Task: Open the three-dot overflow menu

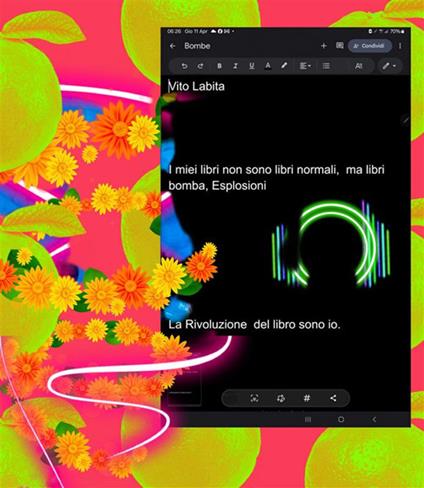Action: point(400,46)
